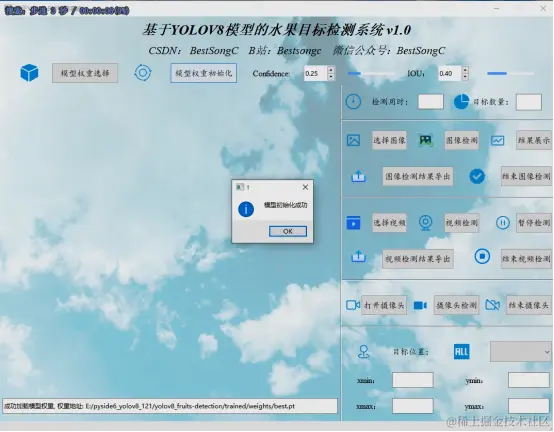Click the 模型初始化成功 message text
The height and width of the screenshot is (432, 554).
pos(285,205)
